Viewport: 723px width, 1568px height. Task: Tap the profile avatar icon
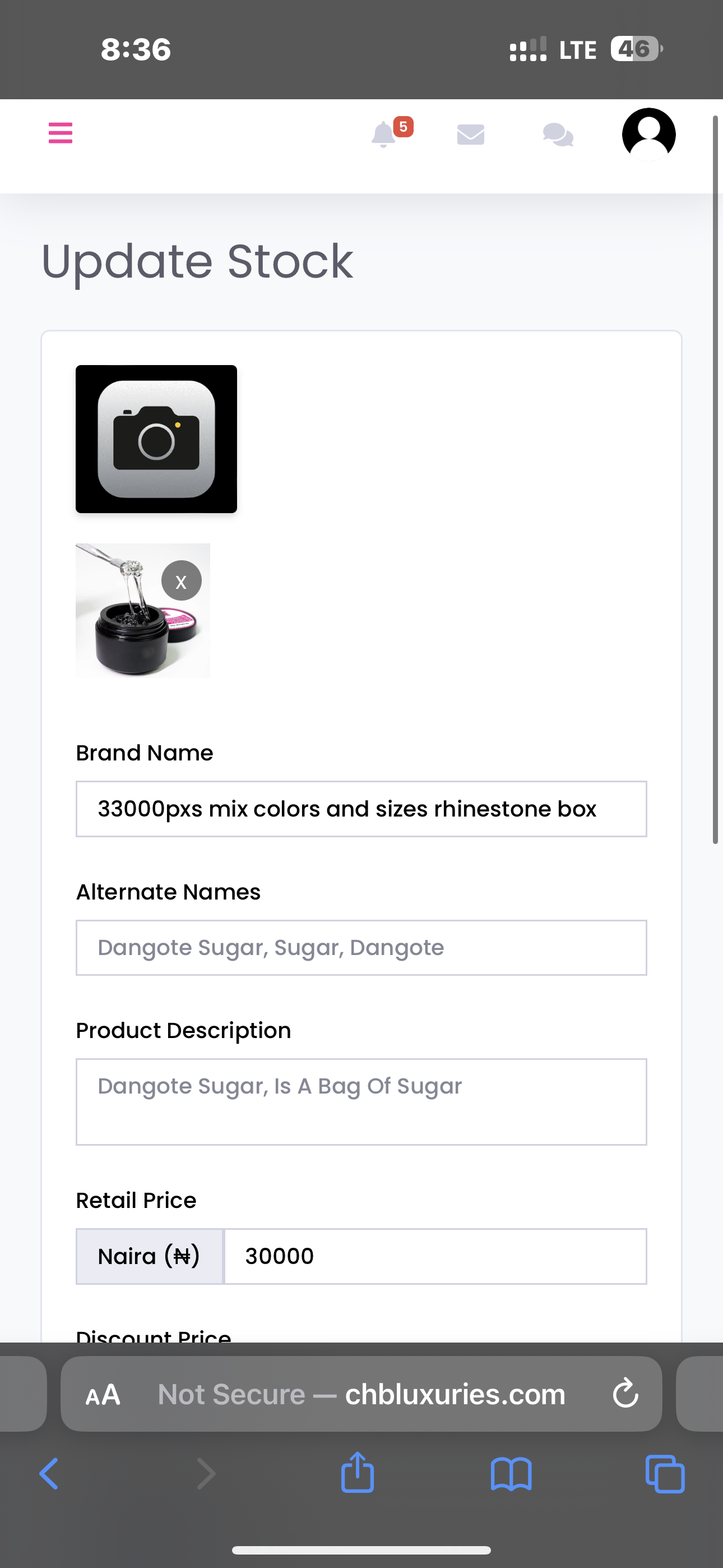(648, 135)
